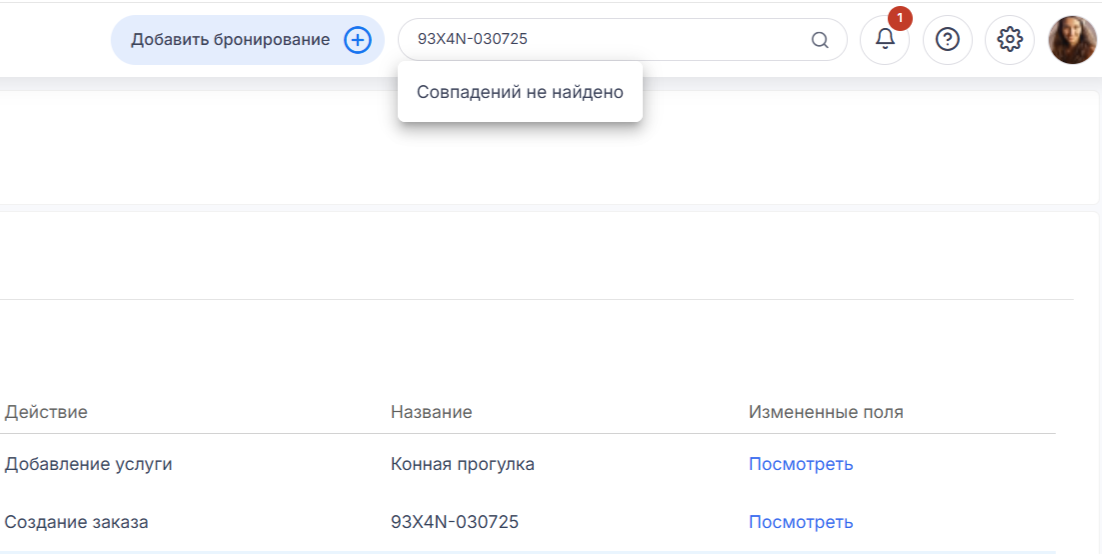The image size is (1102, 554).
Task: Select the Добавление услуги row
Action: tap(527, 464)
